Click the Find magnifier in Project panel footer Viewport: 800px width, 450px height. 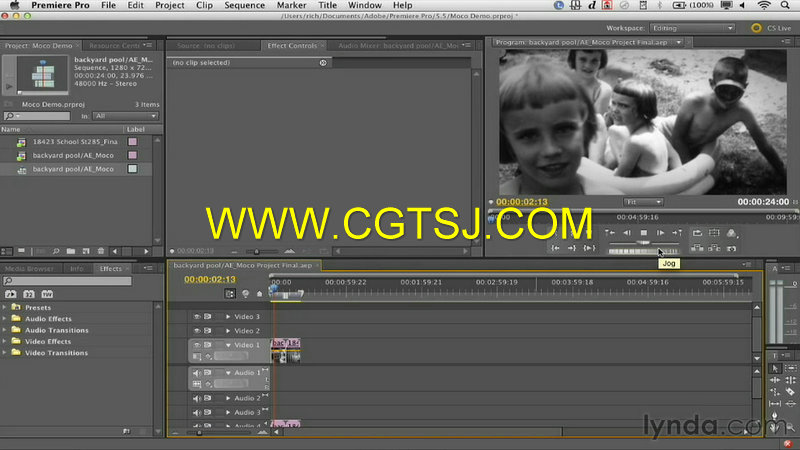[x=56, y=251]
